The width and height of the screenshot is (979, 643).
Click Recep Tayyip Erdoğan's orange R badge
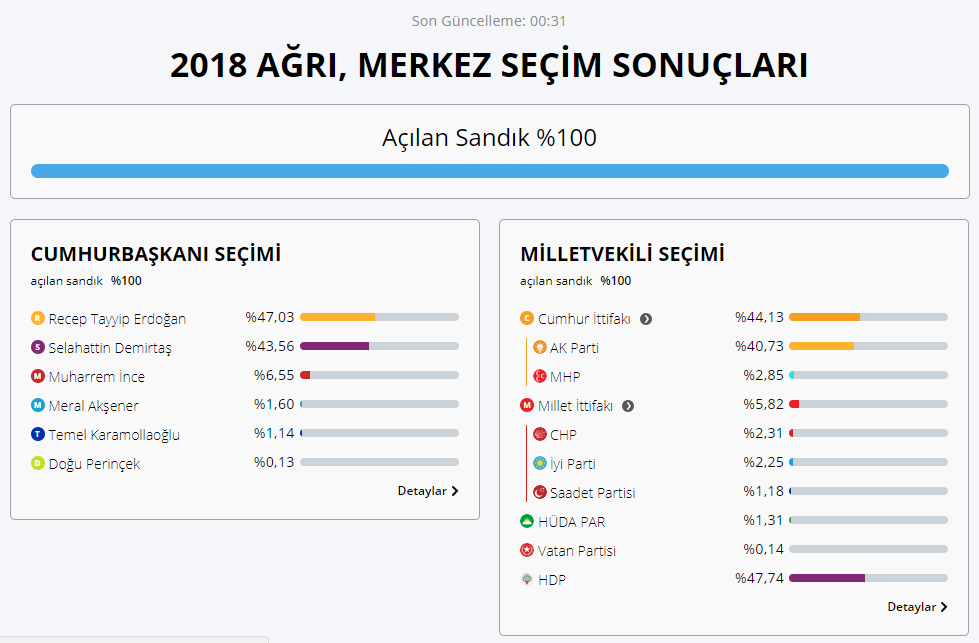[38, 319]
